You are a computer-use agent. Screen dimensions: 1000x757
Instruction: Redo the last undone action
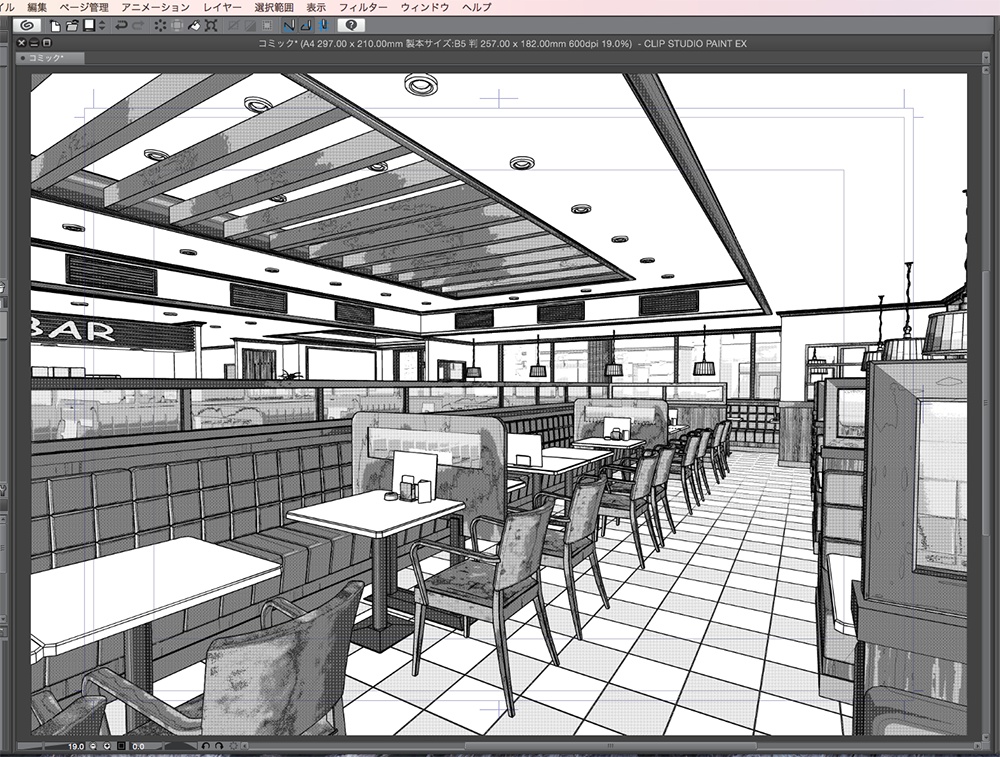tap(138, 26)
